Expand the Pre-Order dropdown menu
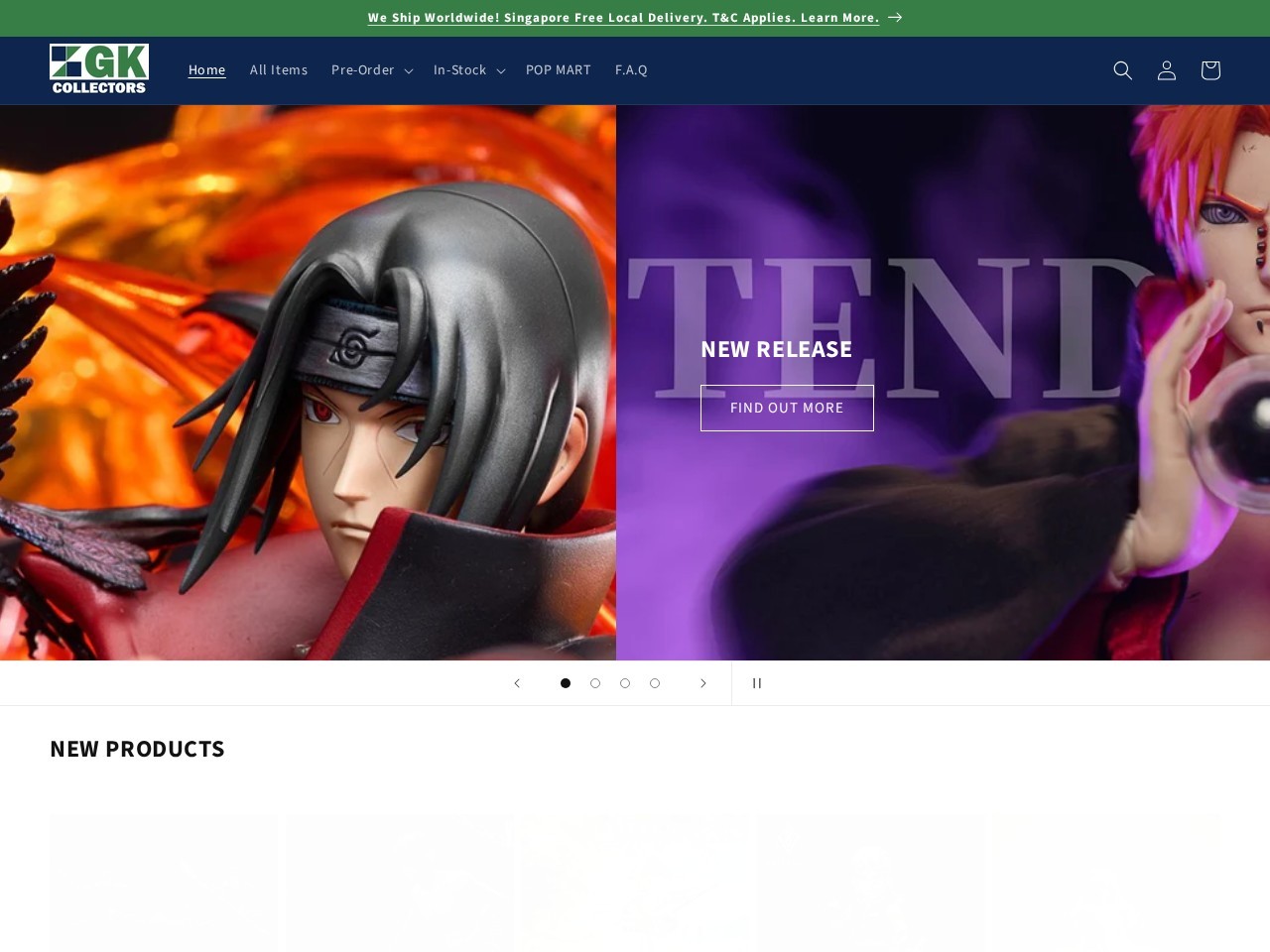The width and height of the screenshot is (1270, 952). point(372,69)
